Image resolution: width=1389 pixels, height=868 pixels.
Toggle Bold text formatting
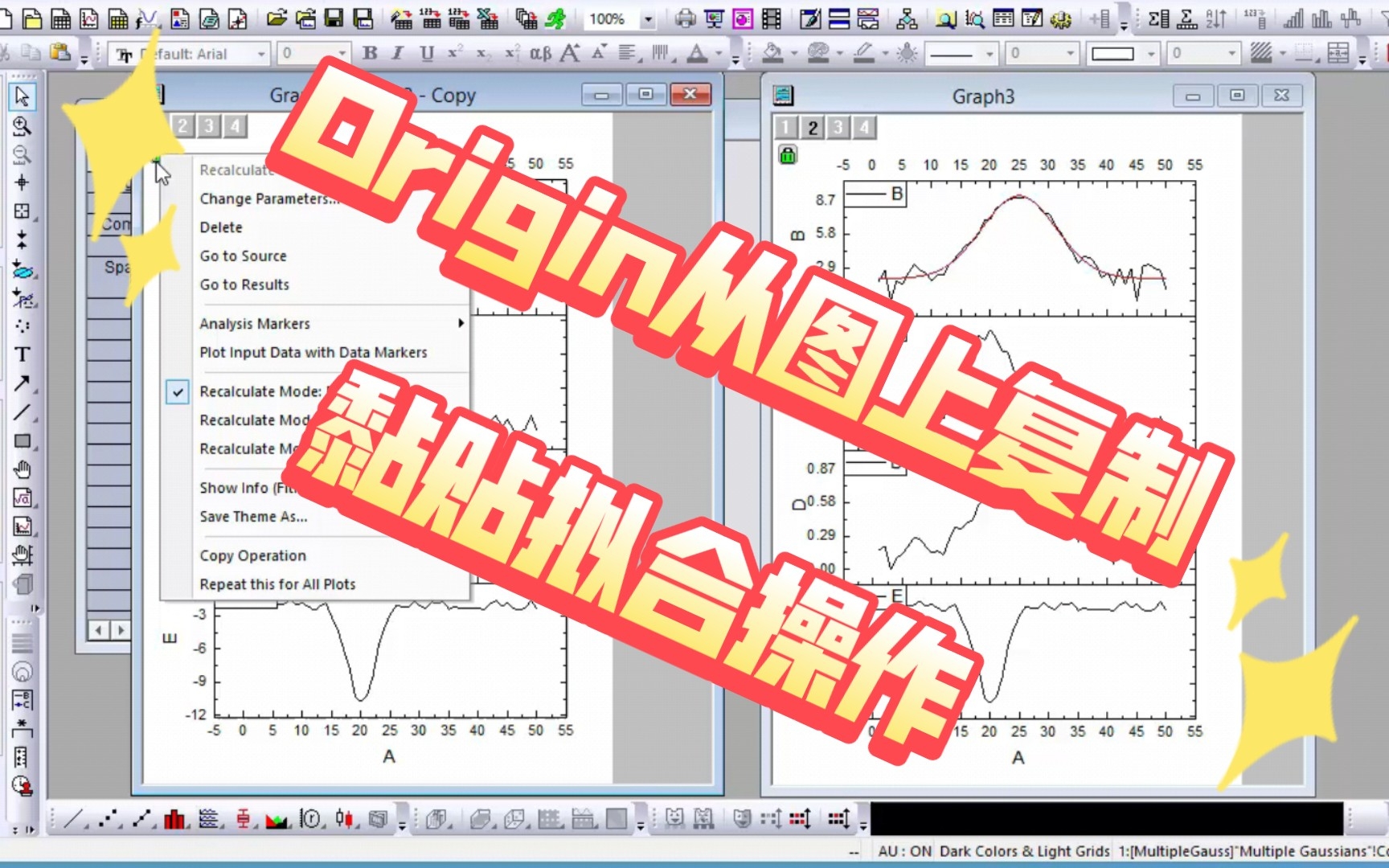(x=370, y=53)
